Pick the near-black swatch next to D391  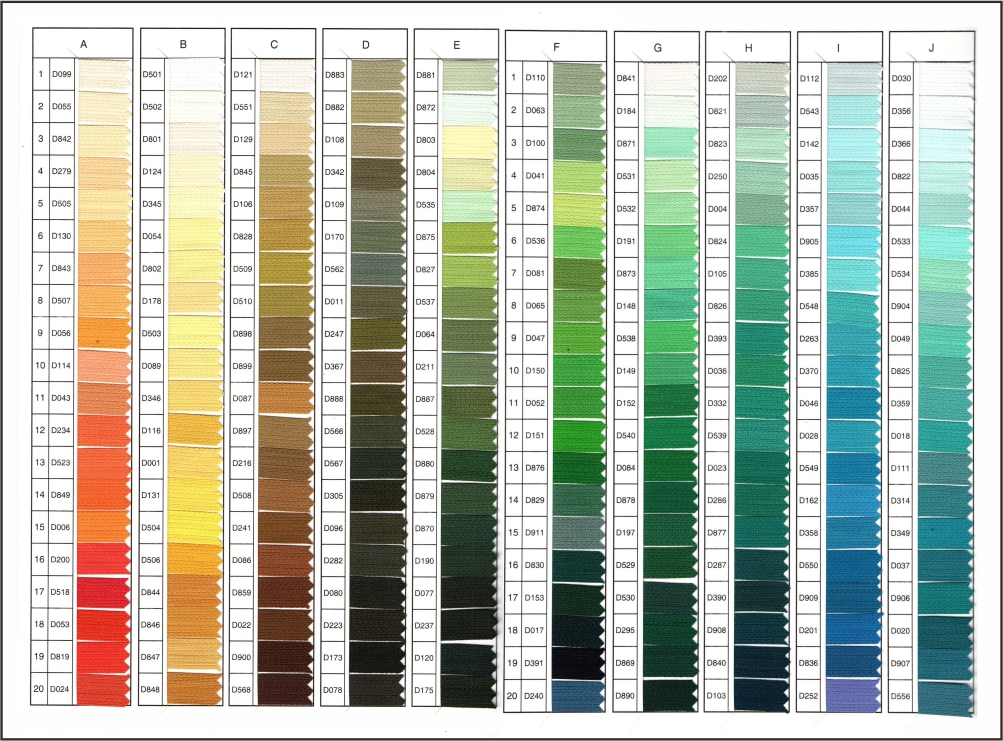(x=578, y=663)
